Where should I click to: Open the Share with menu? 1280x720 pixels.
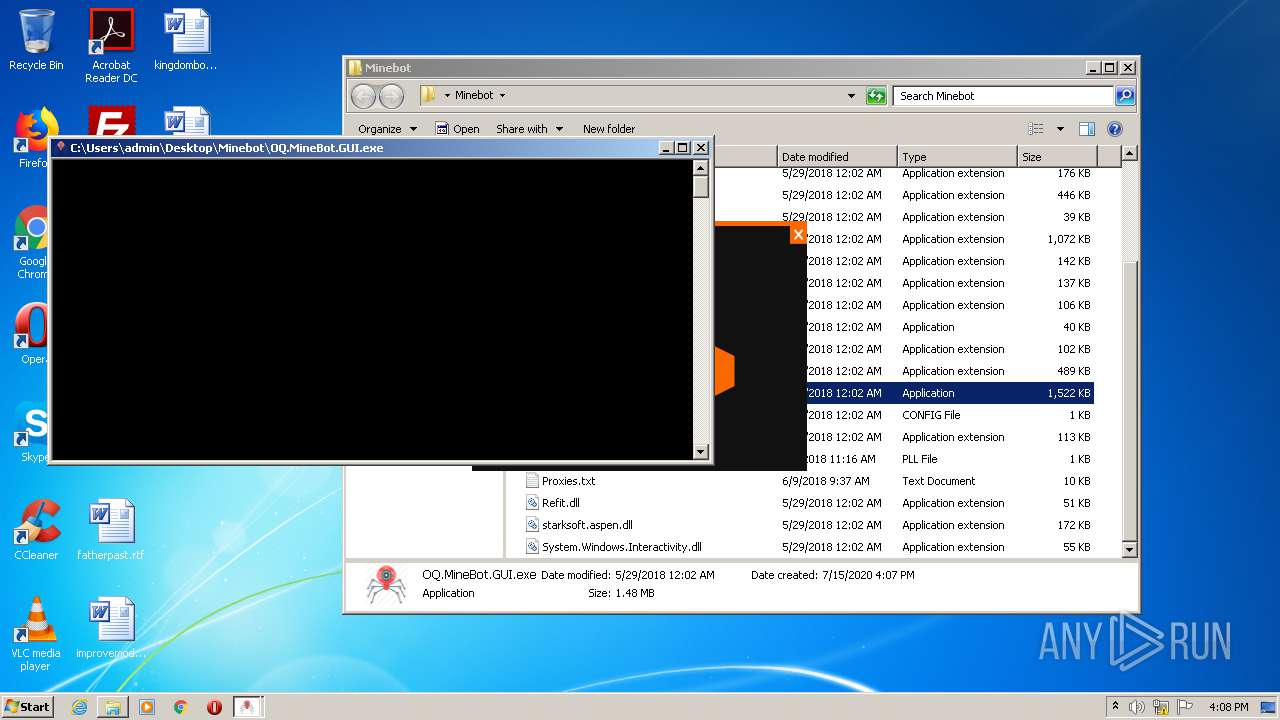(x=530, y=129)
